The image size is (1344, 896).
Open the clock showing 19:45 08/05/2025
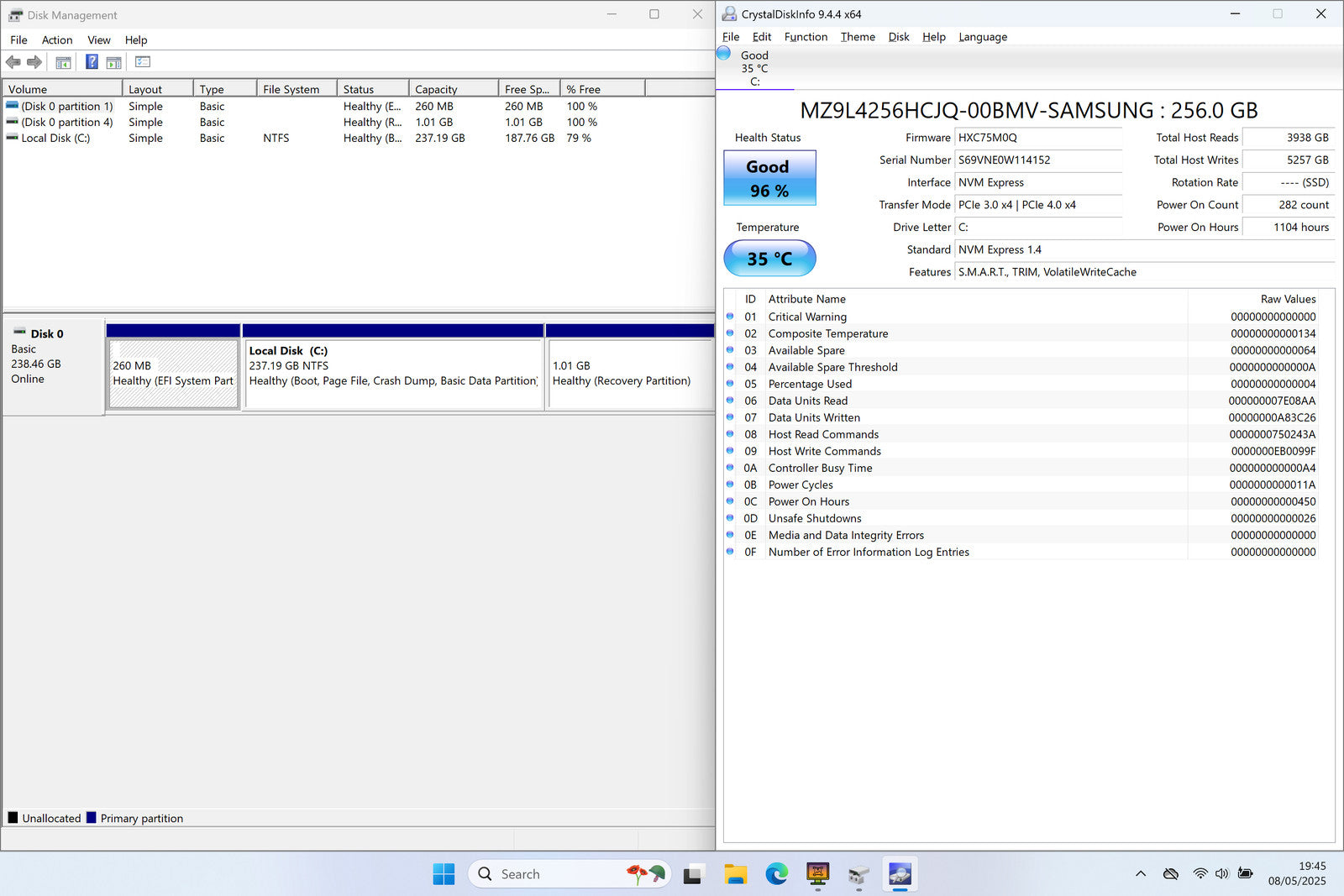1297,873
